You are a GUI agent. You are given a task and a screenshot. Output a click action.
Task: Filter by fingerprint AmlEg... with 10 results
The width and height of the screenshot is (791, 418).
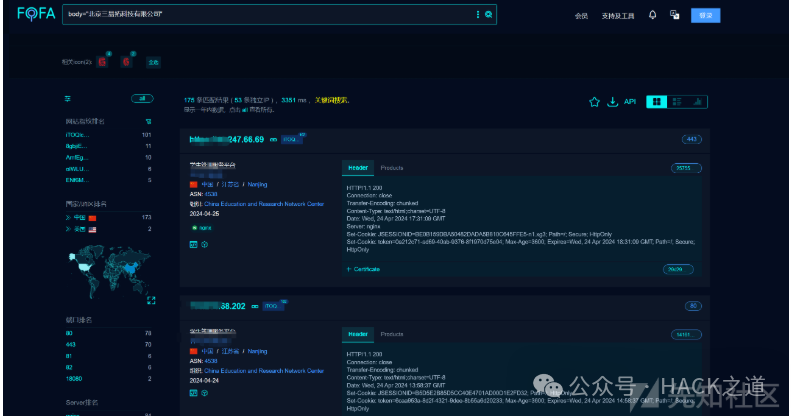tap(77, 158)
